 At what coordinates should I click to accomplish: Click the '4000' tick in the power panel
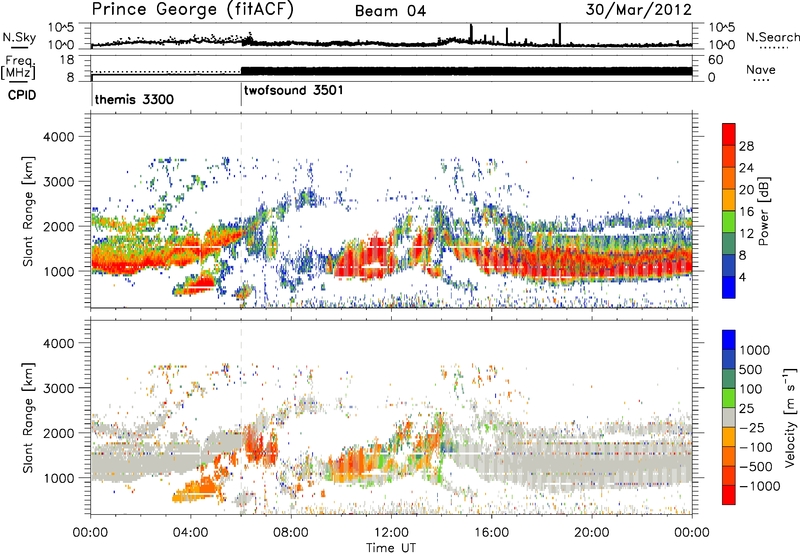[59, 137]
